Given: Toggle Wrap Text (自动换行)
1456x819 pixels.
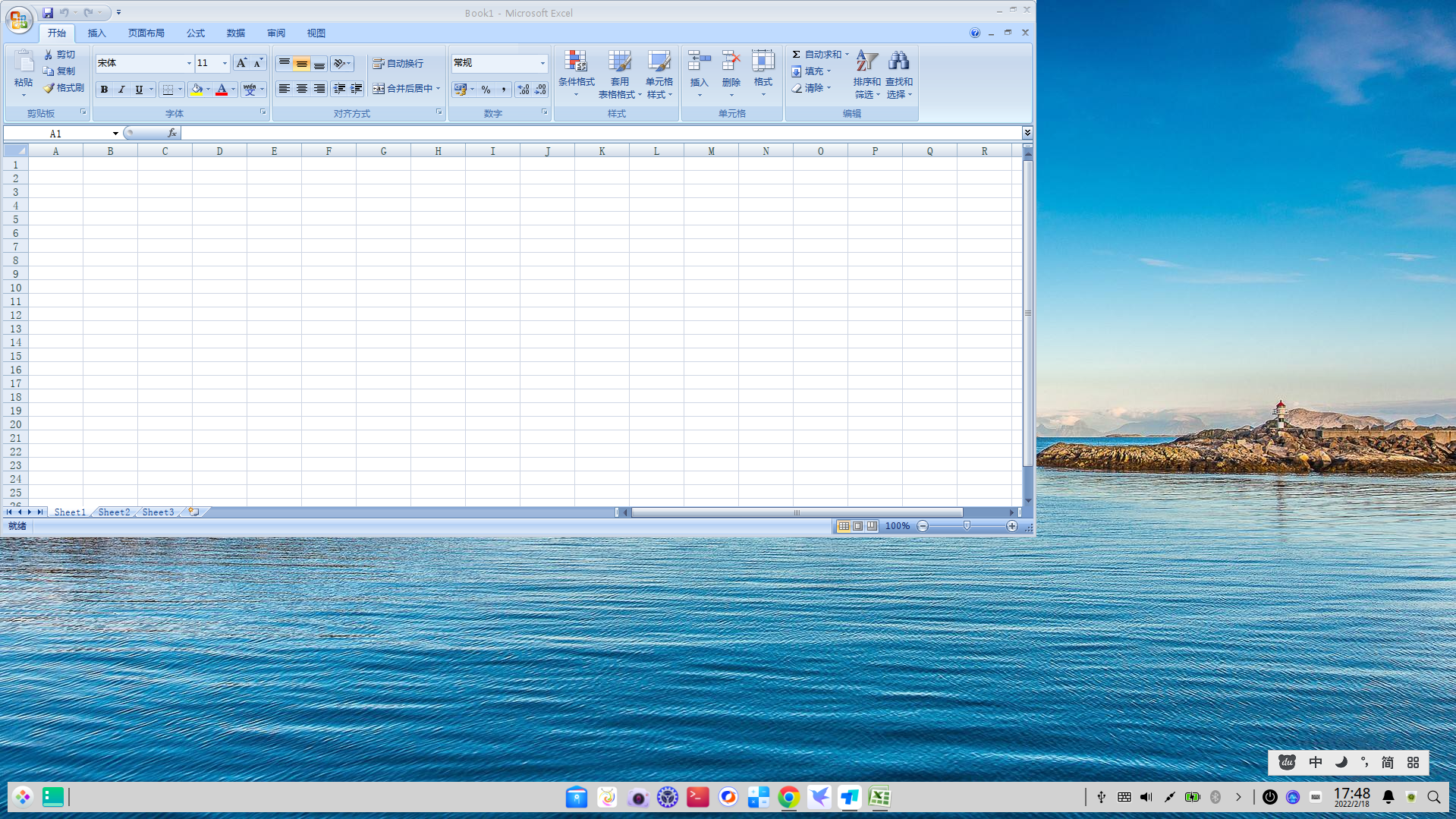Looking at the screenshot, I should tap(398, 63).
